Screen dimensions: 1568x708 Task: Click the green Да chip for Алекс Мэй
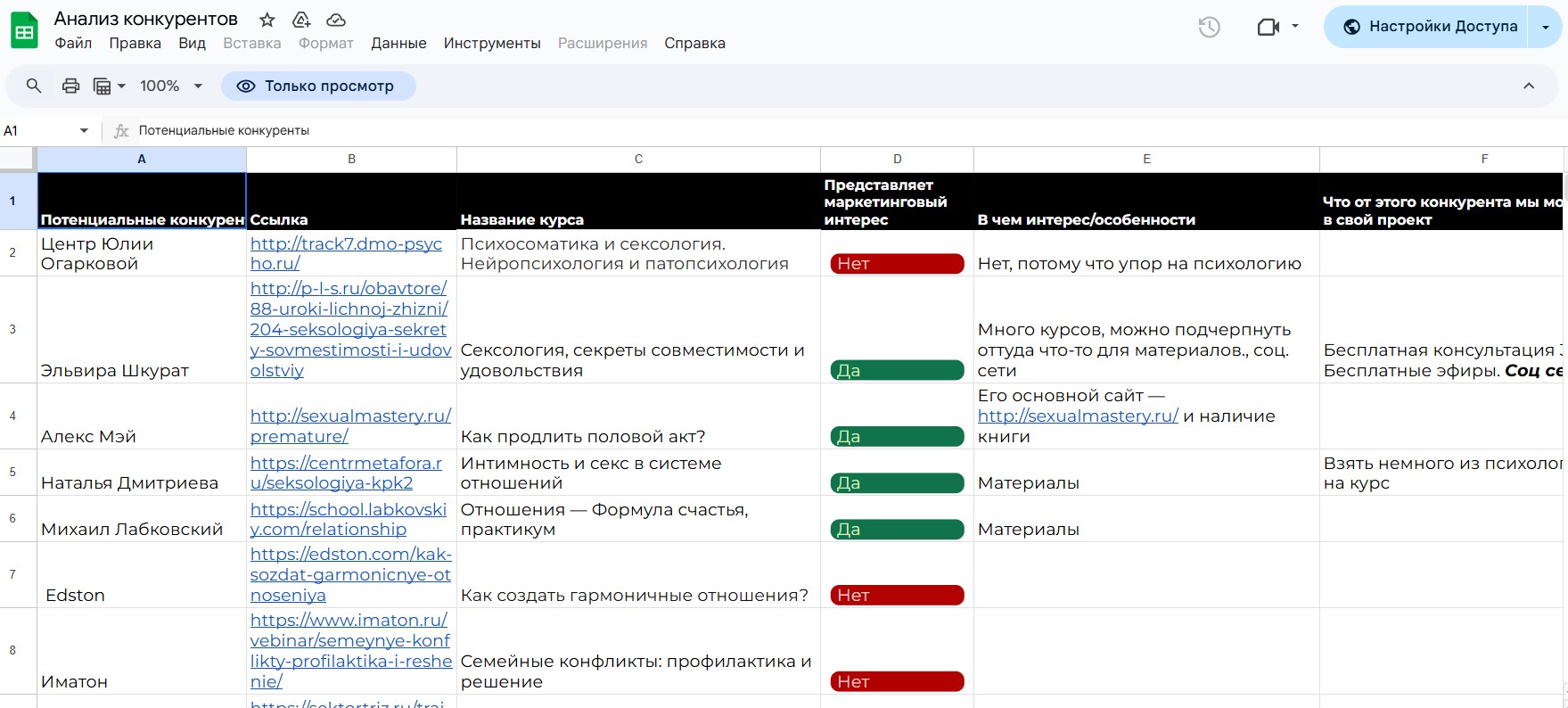pyautogui.click(x=897, y=436)
